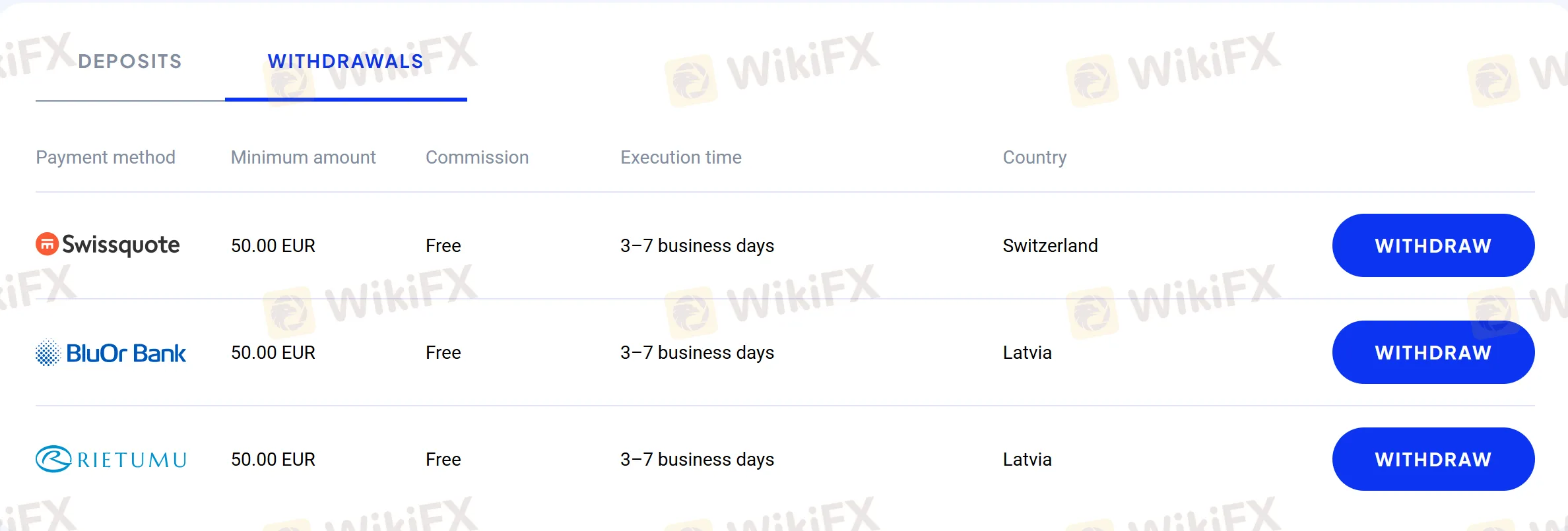This screenshot has height=531, width=1568.
Task: Click the Country column header
Action: pyautogui.click(x=1035, y=158)
